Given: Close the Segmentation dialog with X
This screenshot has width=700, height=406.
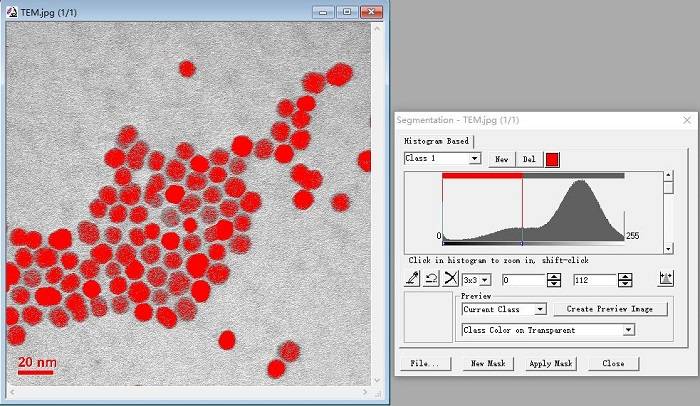Looking at the screenshot, I should 687,120.
